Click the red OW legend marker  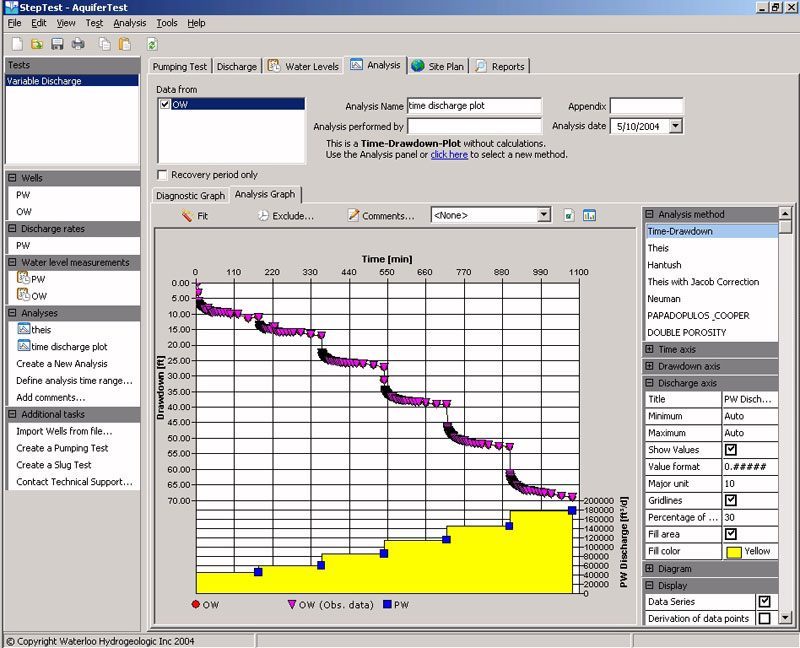tap(195, 604)
